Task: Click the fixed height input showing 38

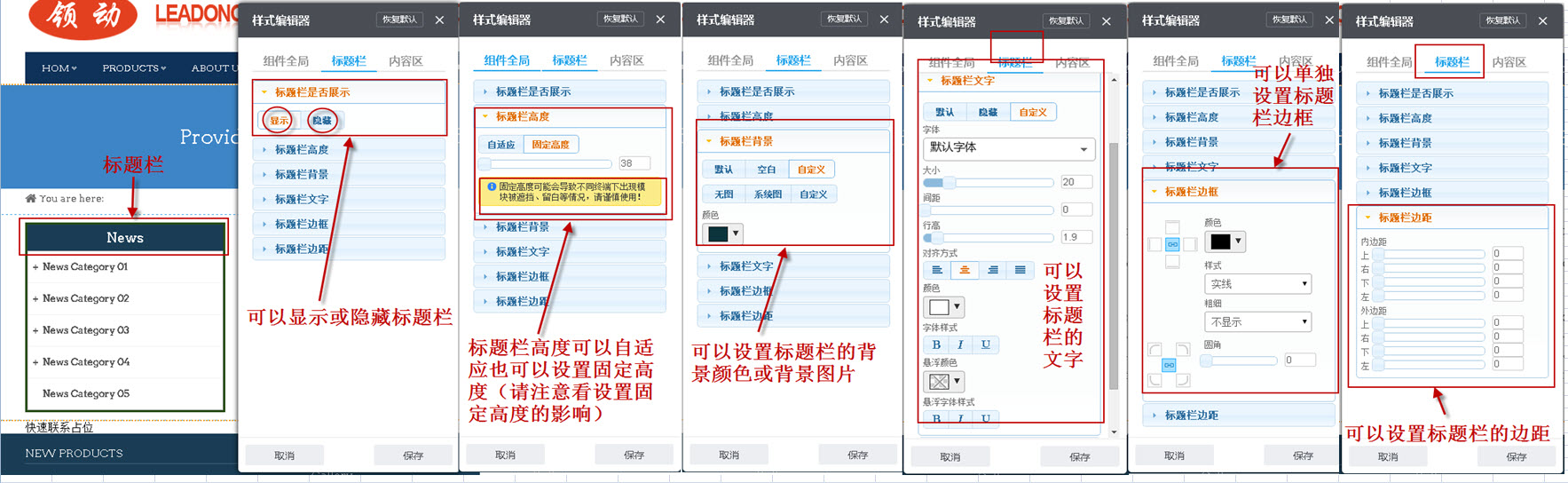Action: click(634, 163)
